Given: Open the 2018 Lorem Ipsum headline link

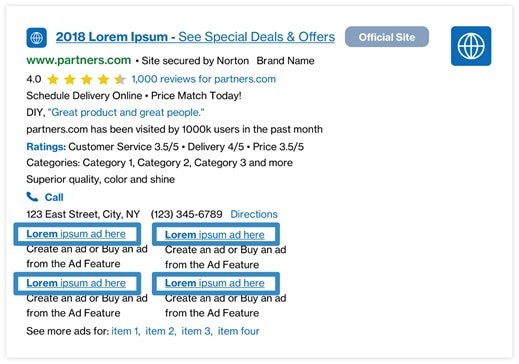Looking at the screenshot, I should (x=195, y=37).
